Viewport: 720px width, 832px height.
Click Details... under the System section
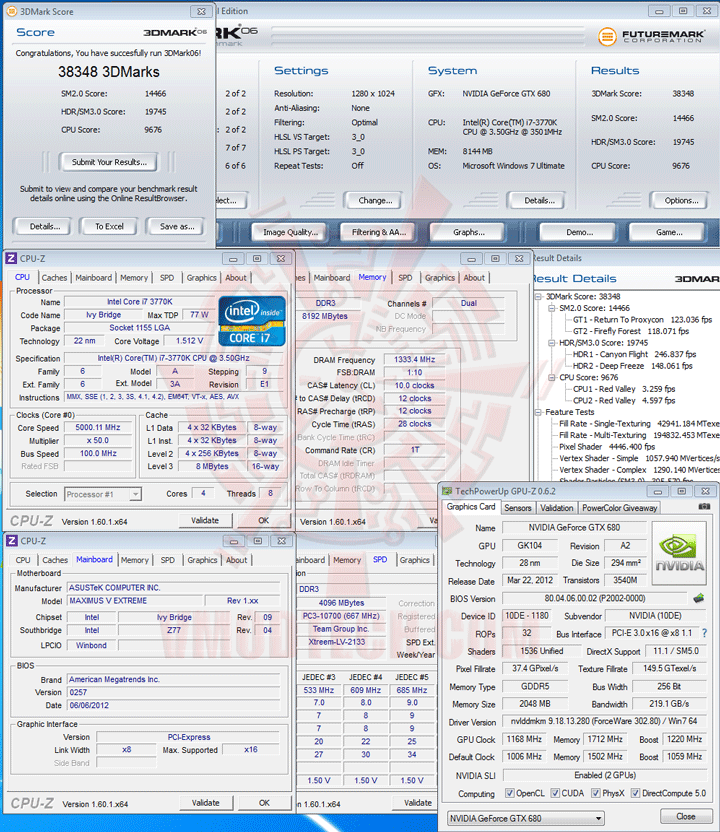pyautogui.click(x=539, y=201)
